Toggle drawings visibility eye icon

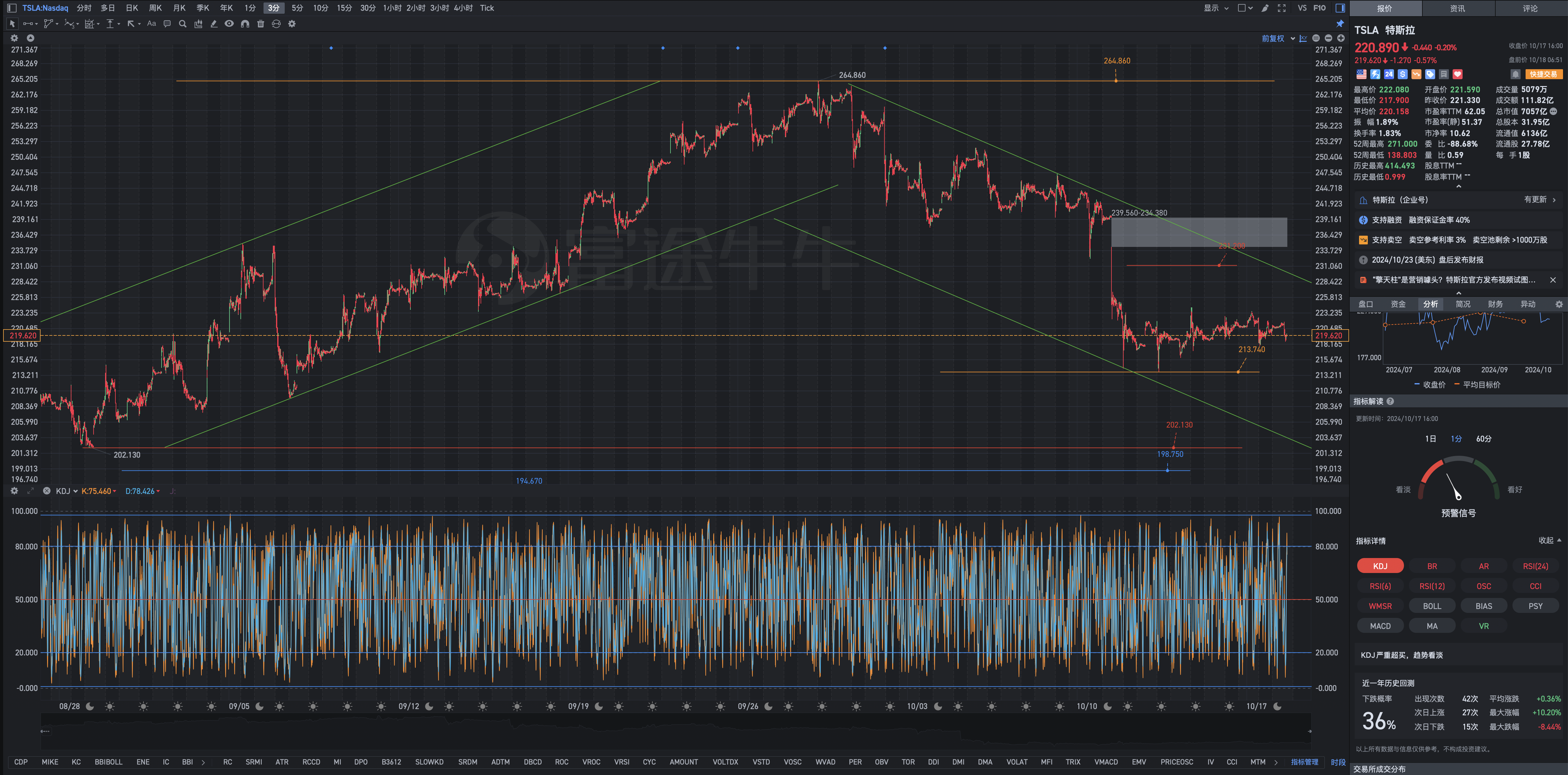(x=229, y=24)
